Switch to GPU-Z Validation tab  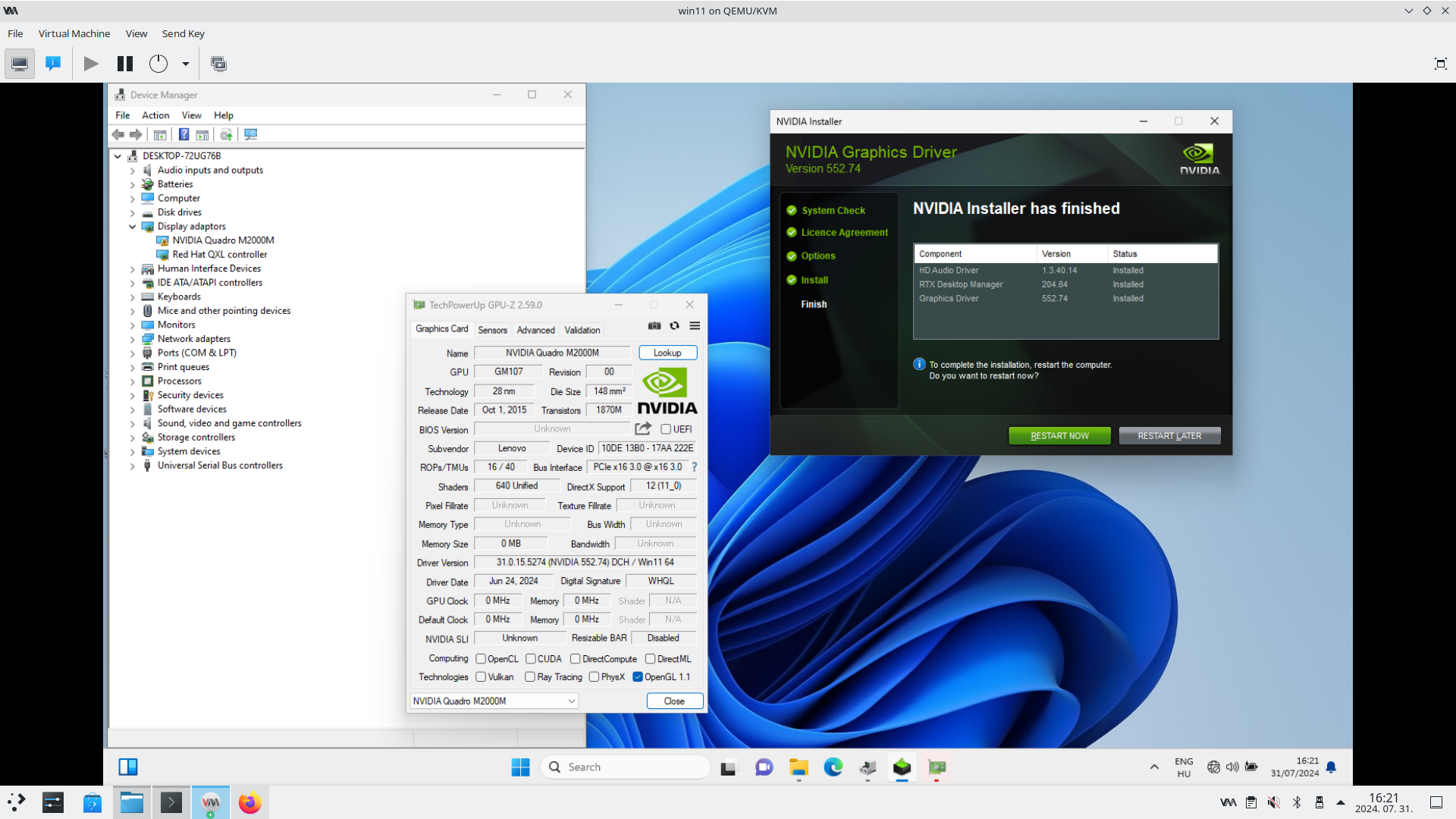tap(582, 330)
